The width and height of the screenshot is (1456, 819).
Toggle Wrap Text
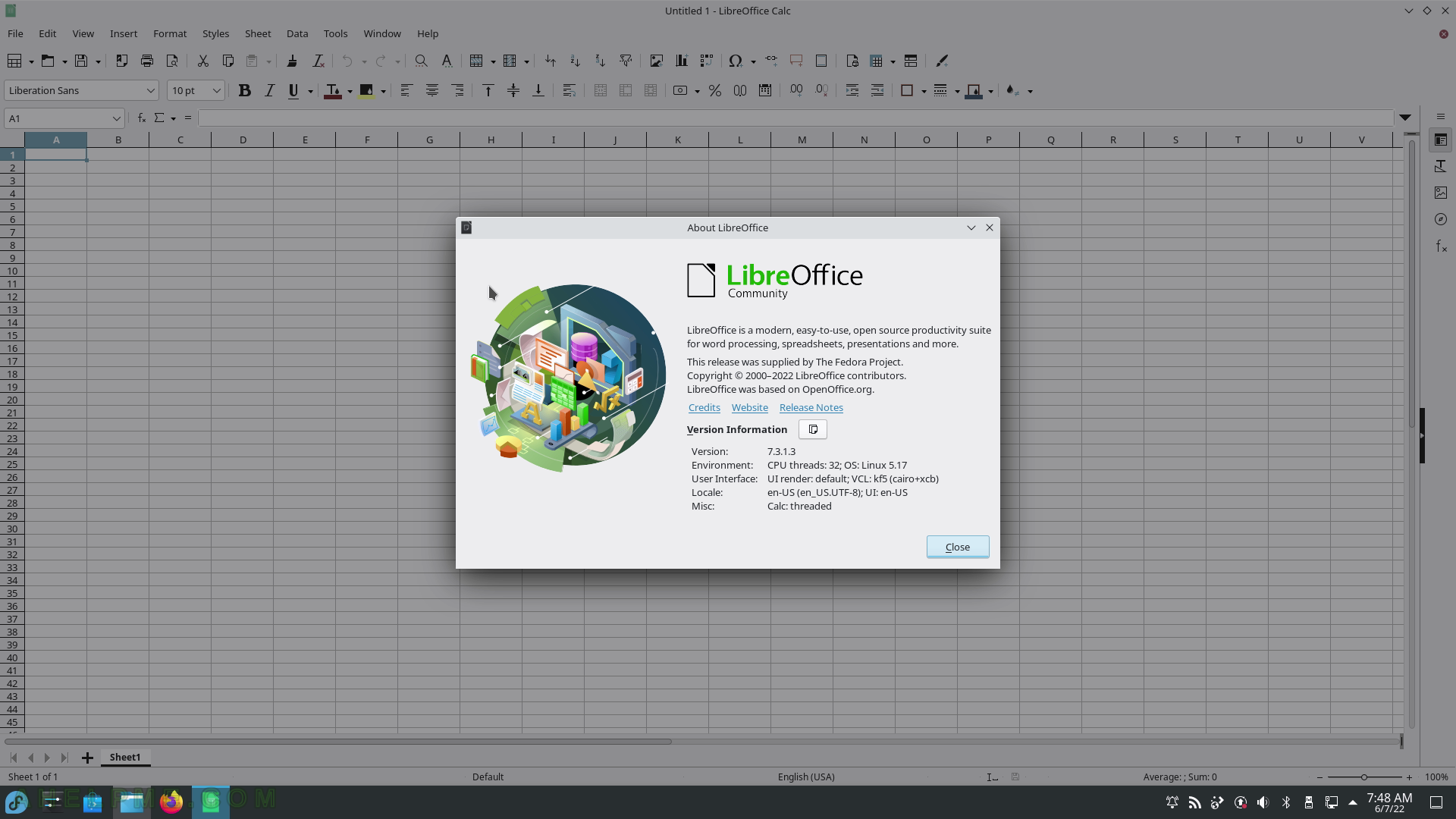[569, 90]
